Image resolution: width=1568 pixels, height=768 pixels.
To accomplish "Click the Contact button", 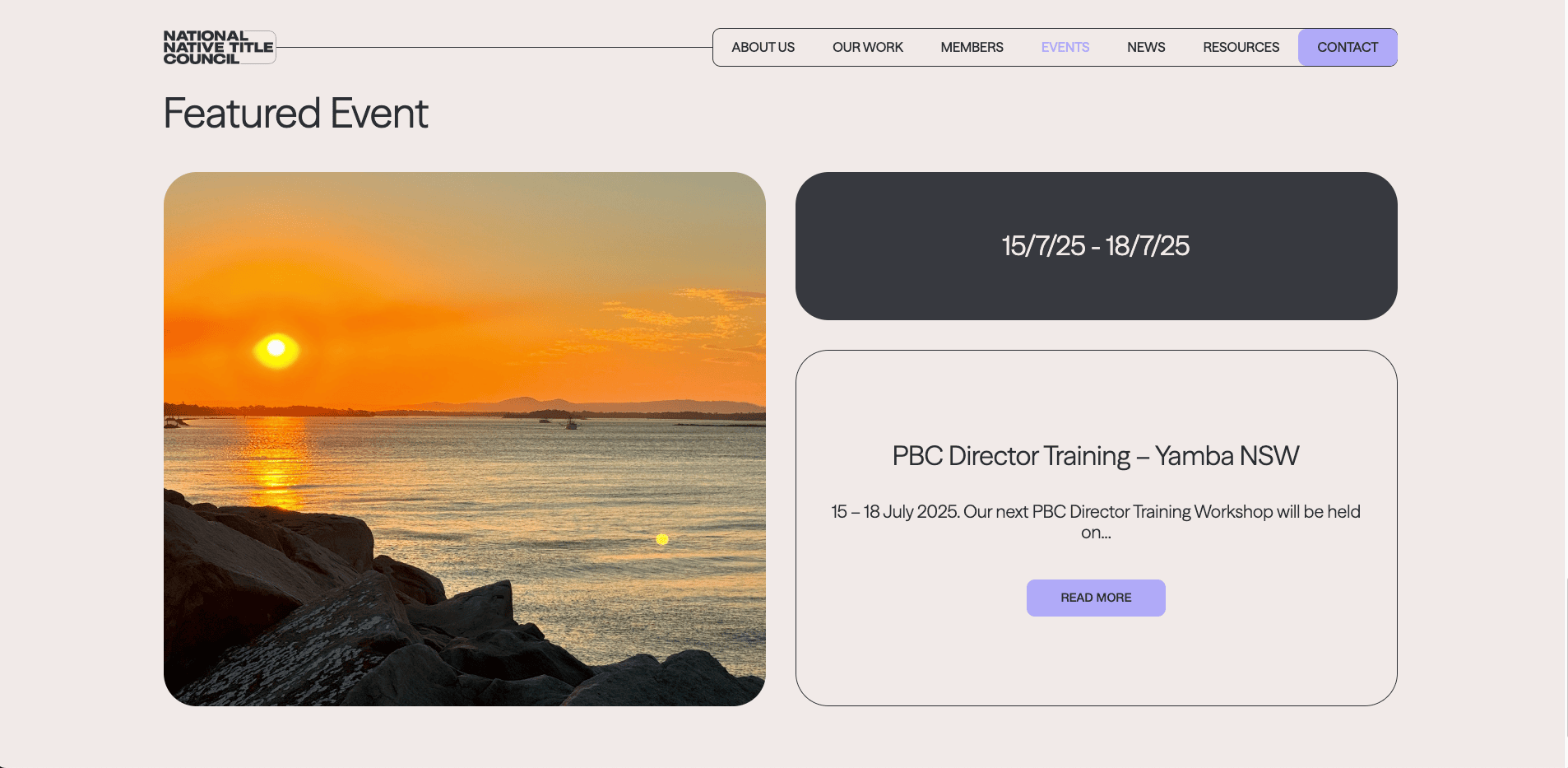I will 1348,47.
